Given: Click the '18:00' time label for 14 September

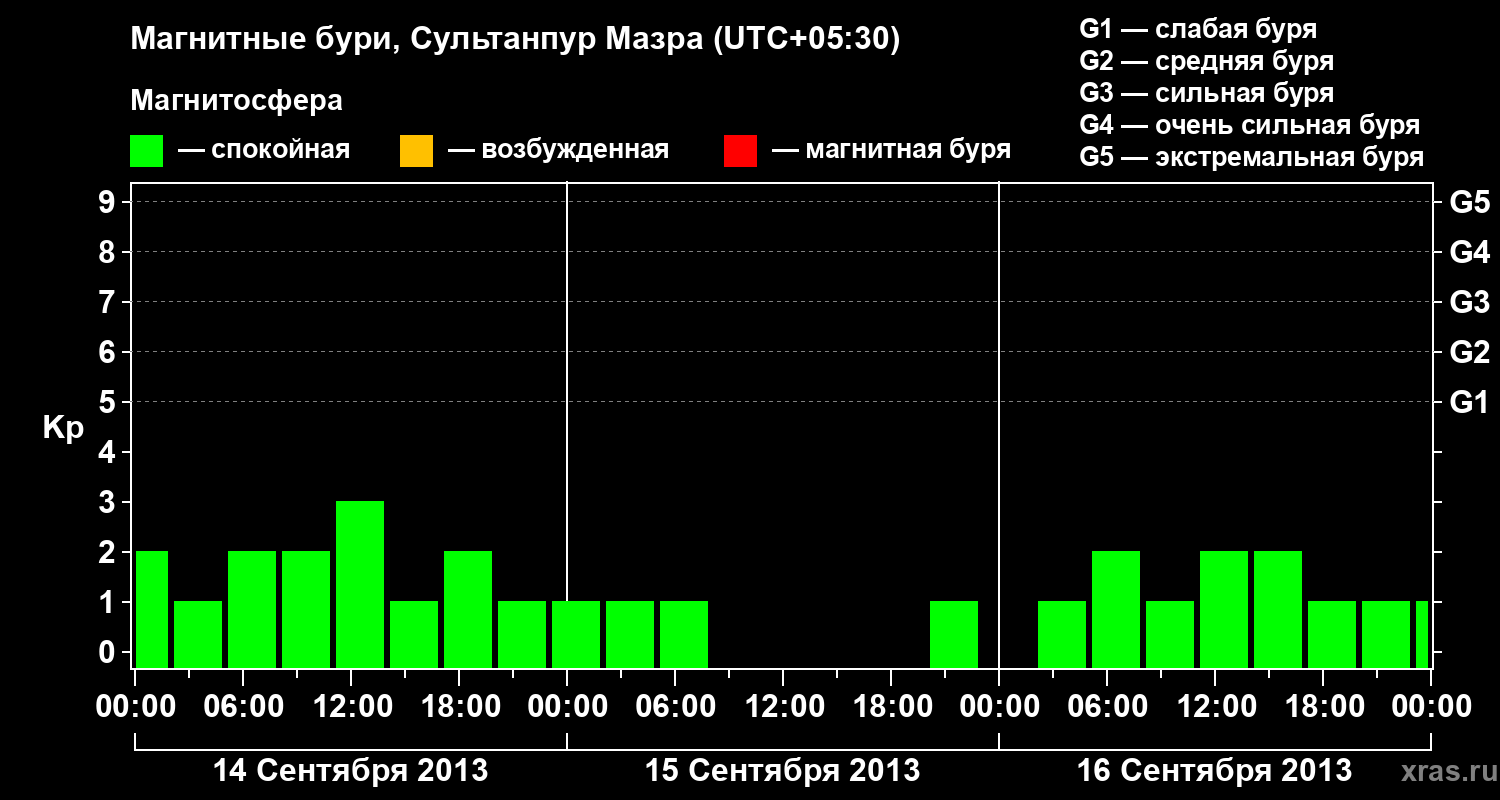Looking at the screenshot, I should pos(459,707).
